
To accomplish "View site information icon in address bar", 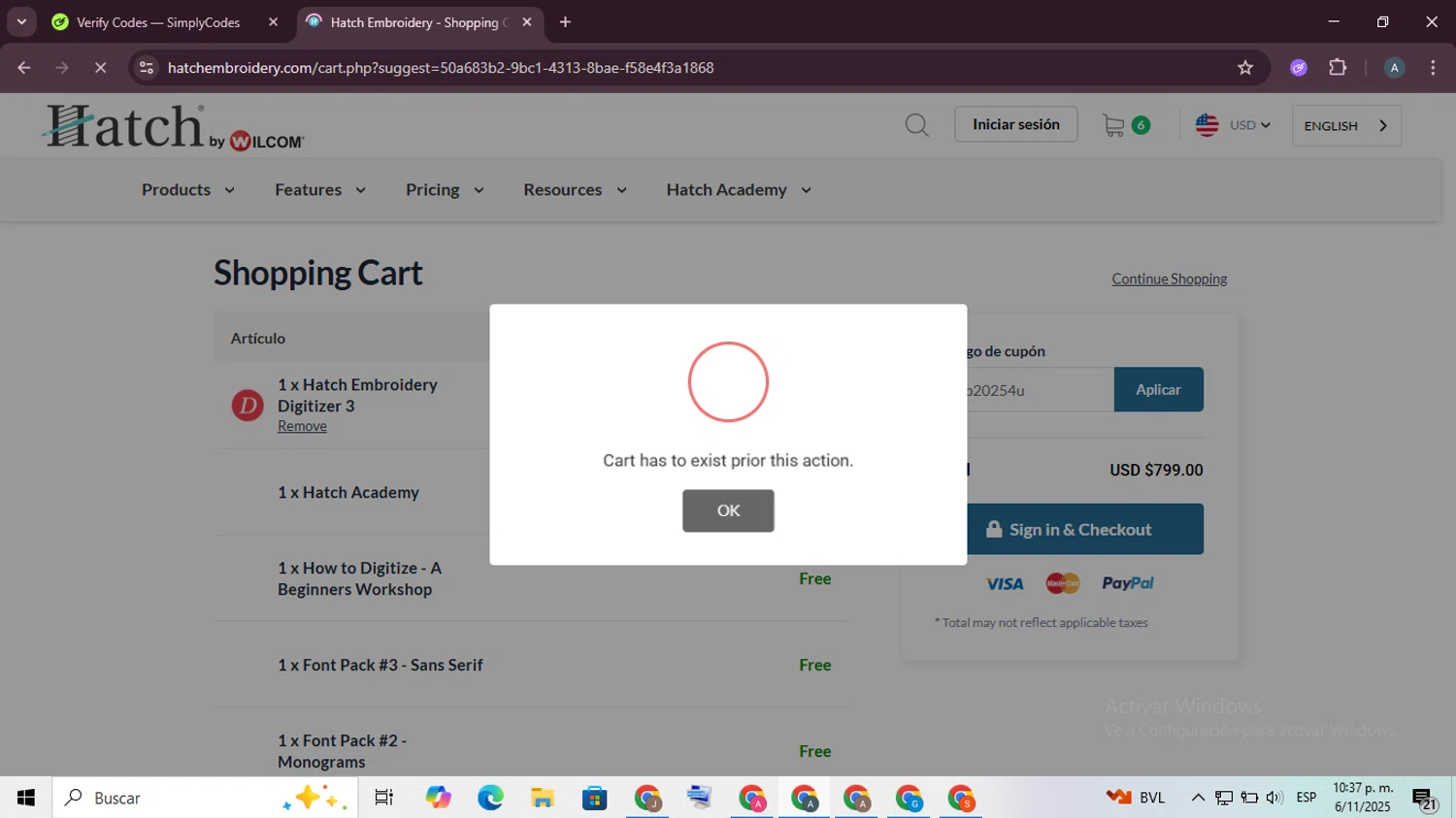I will coord(147,68).
